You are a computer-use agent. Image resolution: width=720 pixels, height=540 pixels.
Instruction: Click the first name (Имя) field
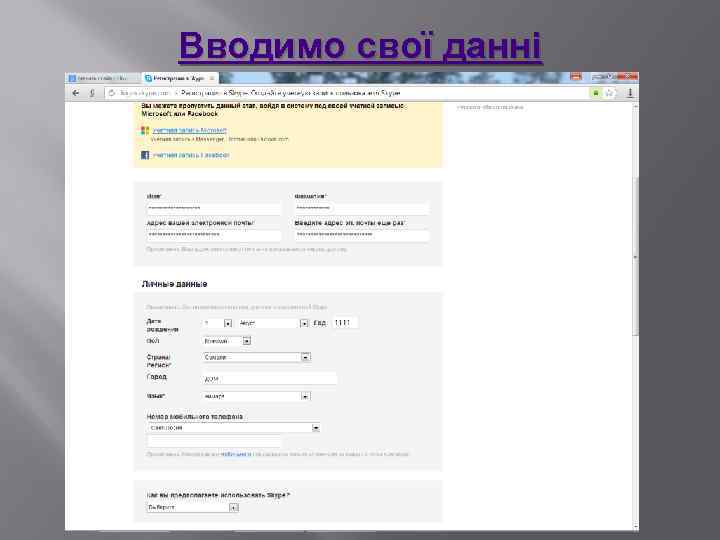[214, 208]
